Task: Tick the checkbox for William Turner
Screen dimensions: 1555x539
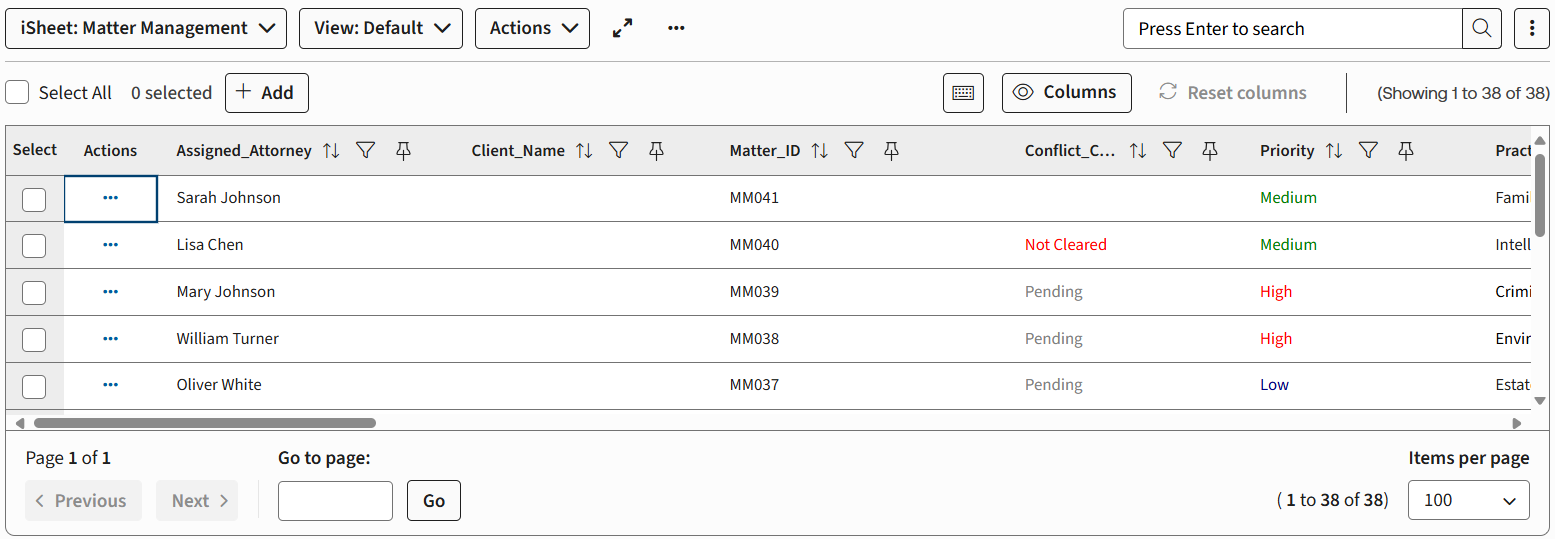Action: 34,340
